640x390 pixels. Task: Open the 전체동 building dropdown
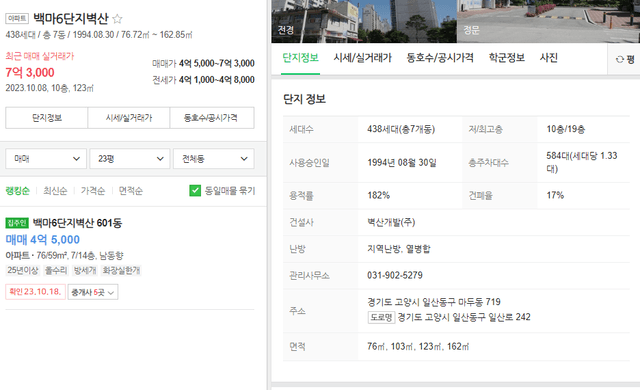213,159
